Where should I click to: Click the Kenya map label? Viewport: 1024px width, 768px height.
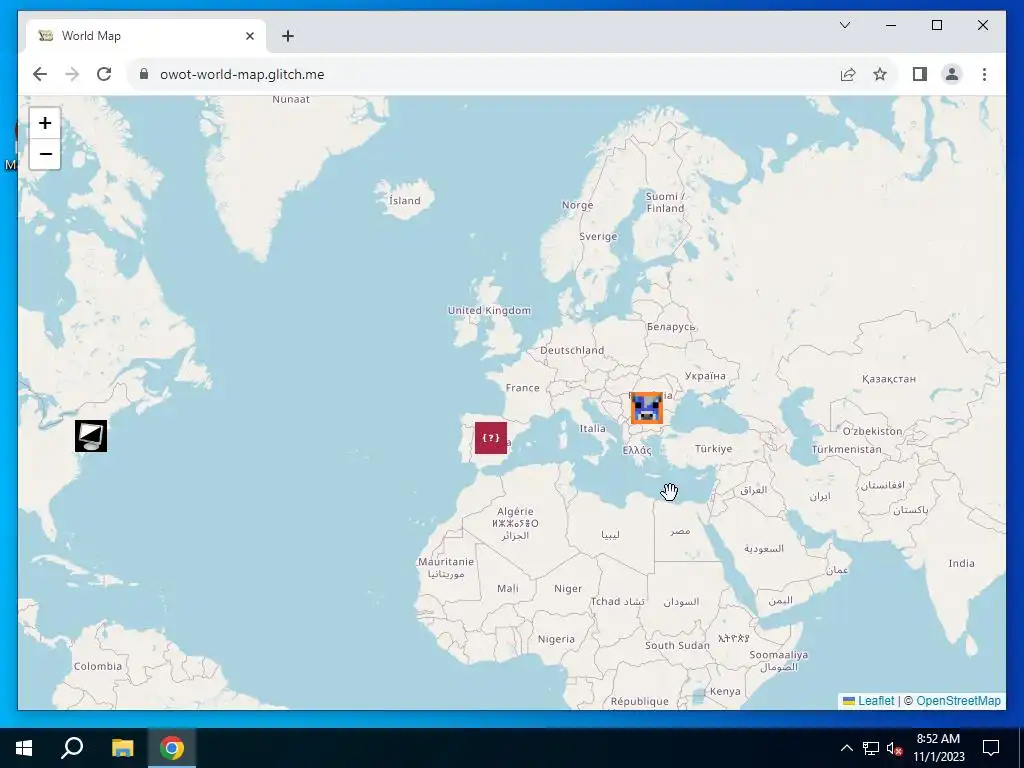[x=725, y=691]
